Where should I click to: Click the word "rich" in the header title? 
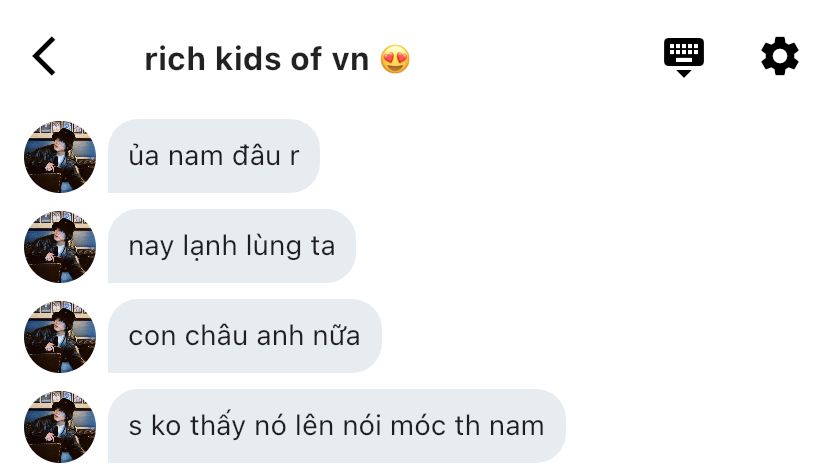click(x=175, y=59)
